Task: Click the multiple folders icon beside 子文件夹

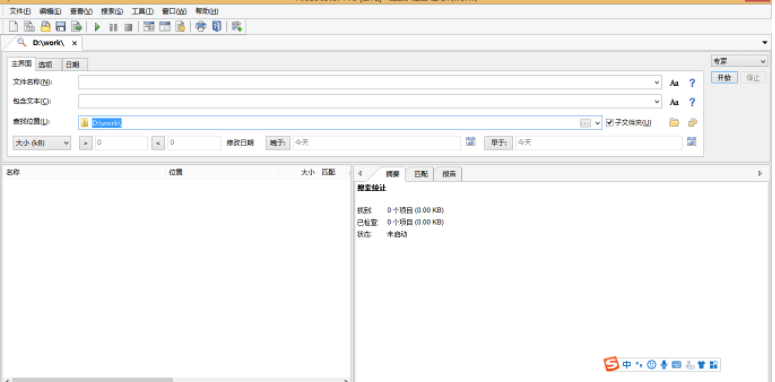Action: click(692, 123)
